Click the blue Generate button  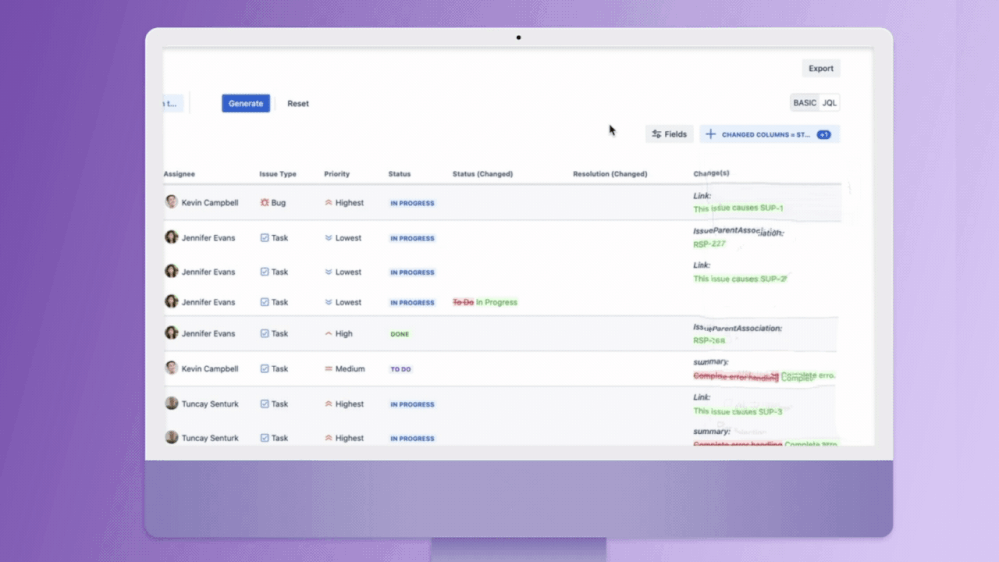245,103
